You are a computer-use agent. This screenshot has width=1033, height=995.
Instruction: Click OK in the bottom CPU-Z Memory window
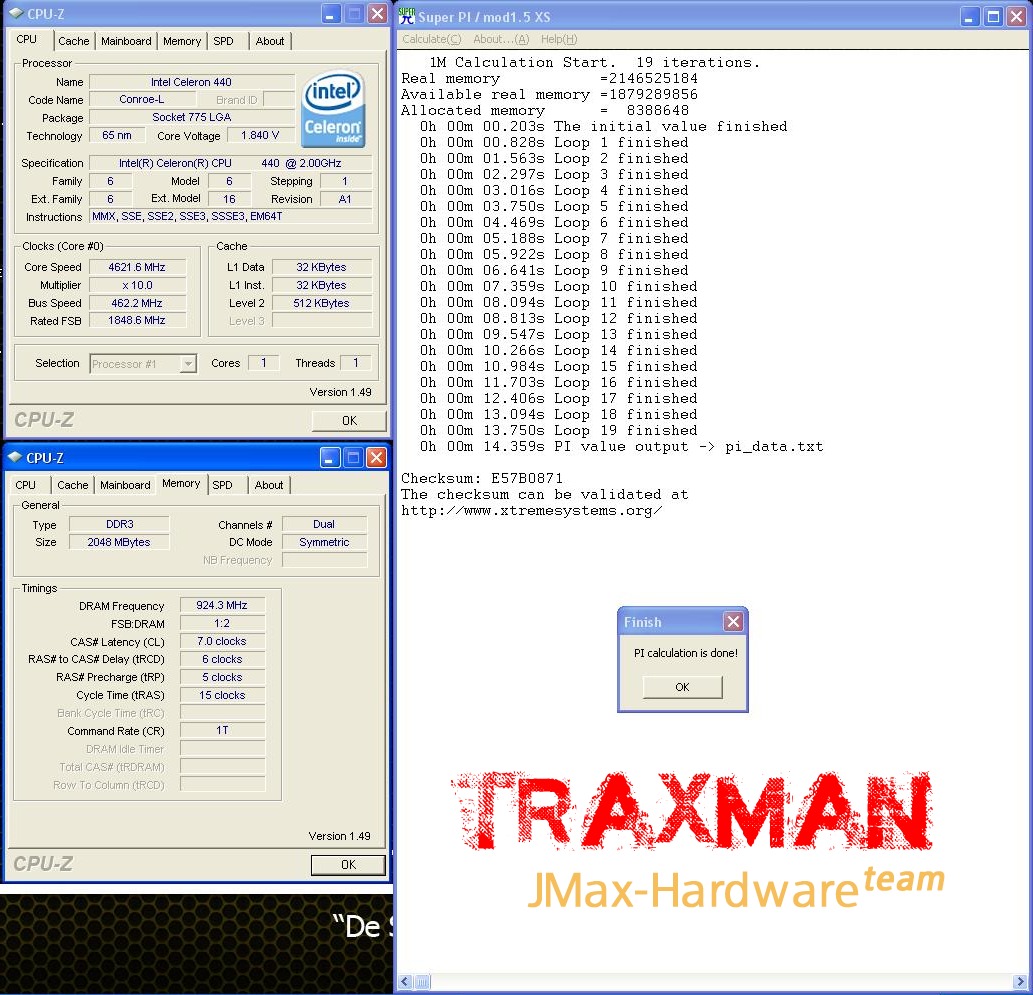point(348,865)
